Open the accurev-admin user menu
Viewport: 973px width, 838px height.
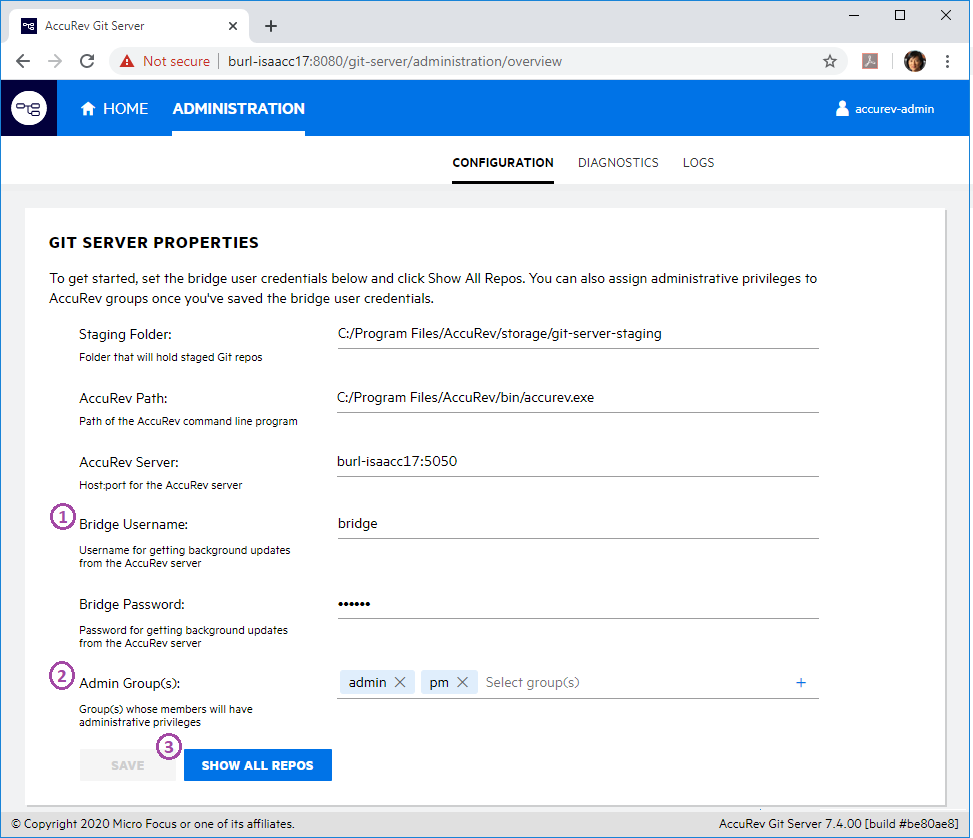(885, 108)
